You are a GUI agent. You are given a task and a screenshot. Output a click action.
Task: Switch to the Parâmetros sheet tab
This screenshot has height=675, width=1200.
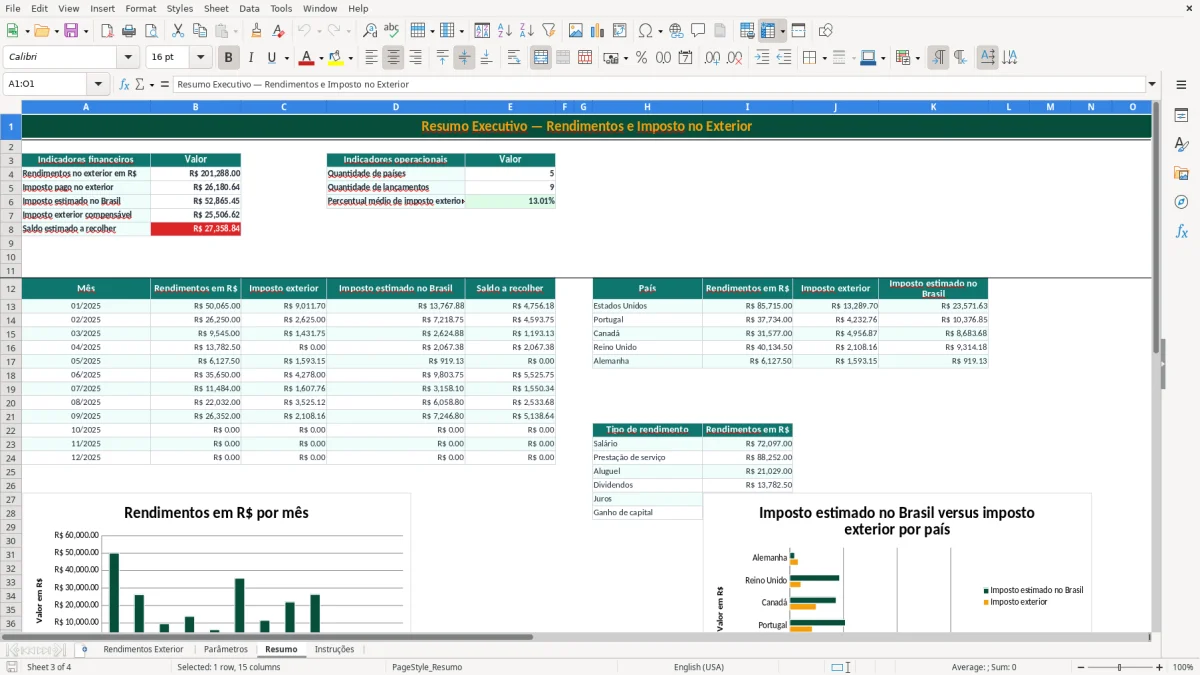(226, 649)
